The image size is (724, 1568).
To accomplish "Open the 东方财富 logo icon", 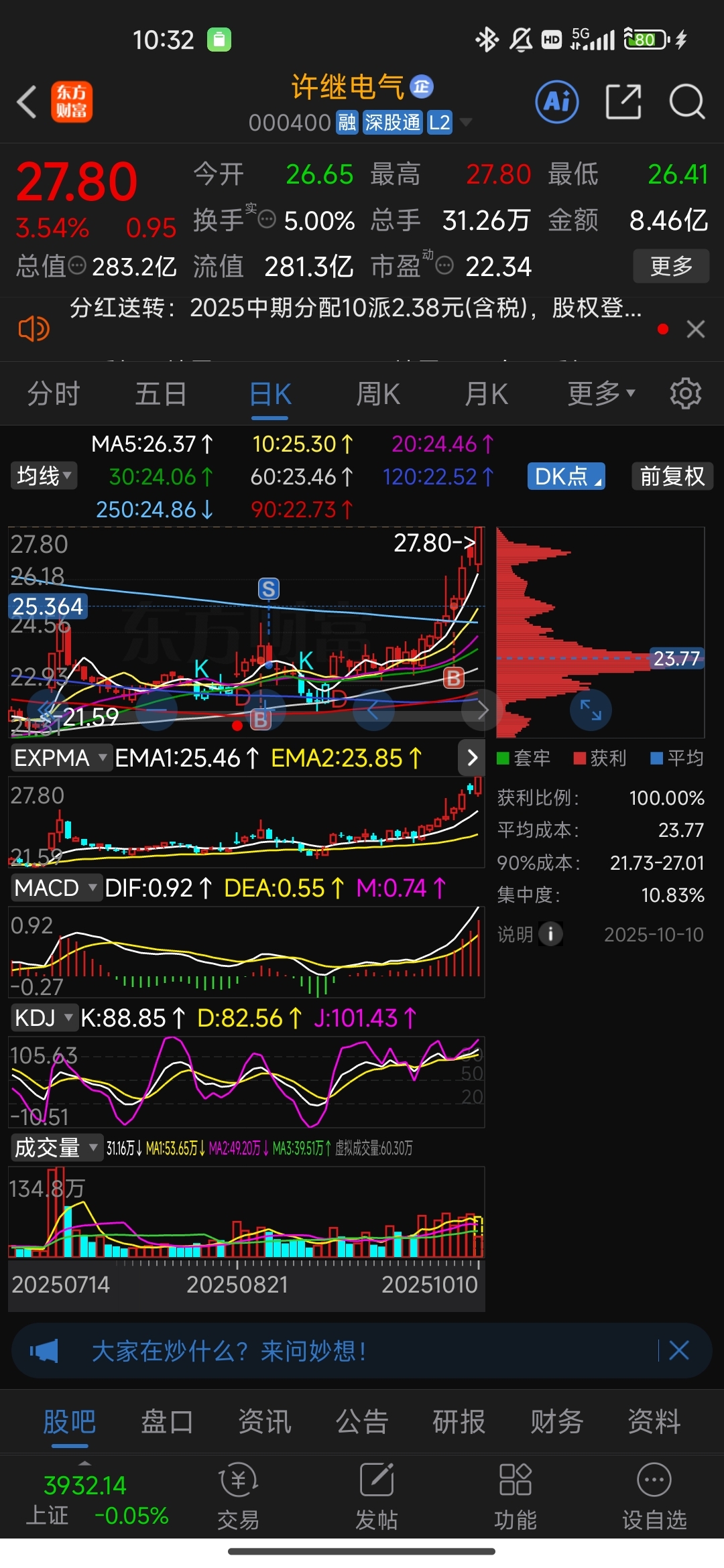I will tap(72, 102).
